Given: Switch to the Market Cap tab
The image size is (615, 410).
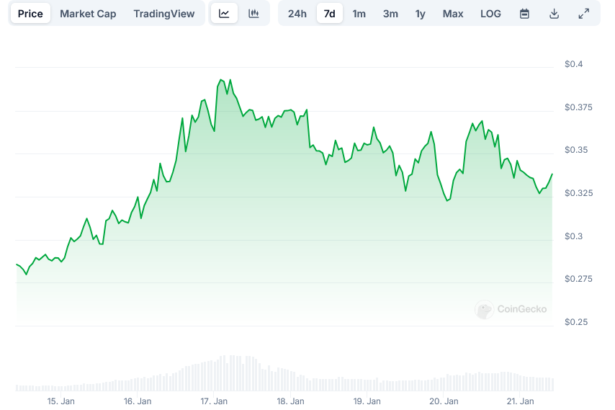Looking at the screenshot, I should tap(87, 14).
